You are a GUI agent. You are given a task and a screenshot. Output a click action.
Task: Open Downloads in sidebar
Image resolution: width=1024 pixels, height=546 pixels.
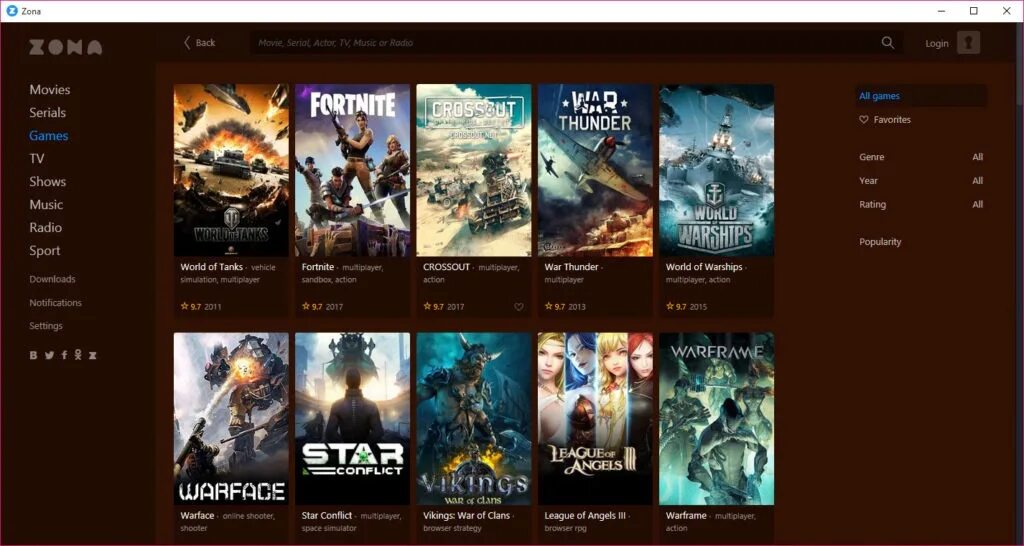[x=52, y=279]
